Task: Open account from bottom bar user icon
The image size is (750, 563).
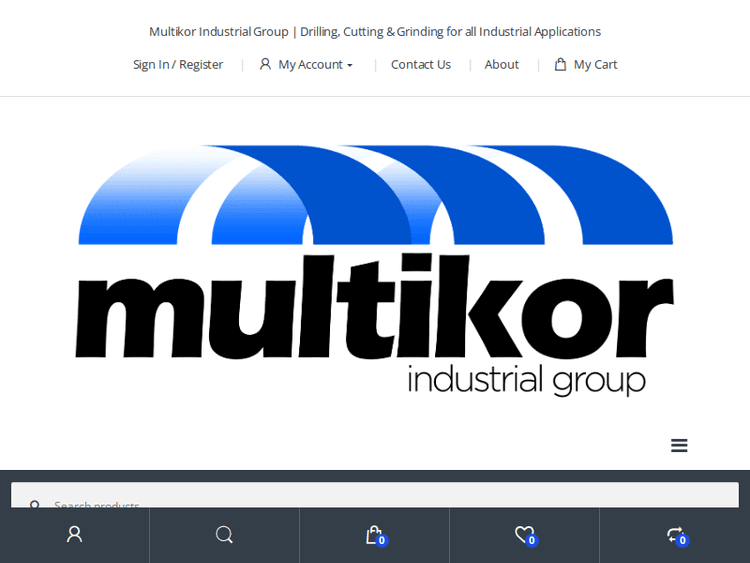Action: click(x=75, y=535)
